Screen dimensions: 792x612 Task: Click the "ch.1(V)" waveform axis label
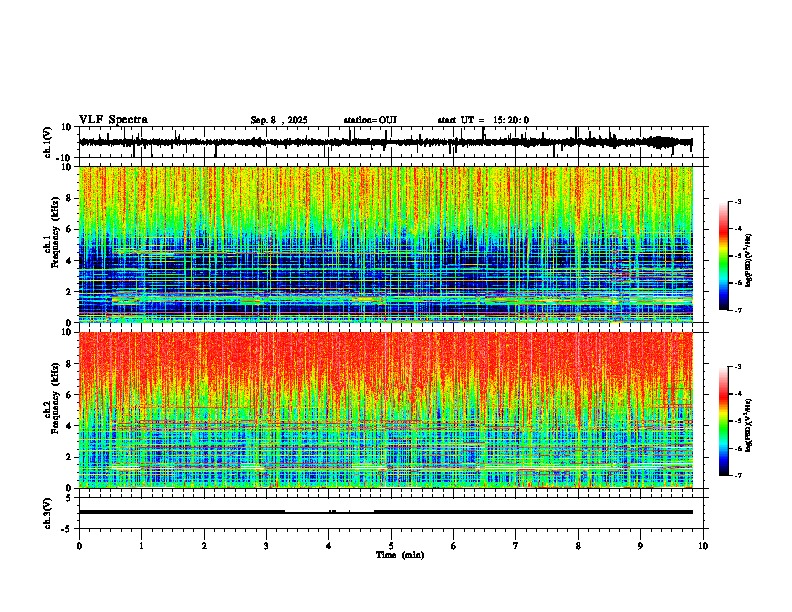pyautogui.click(x=48, y=142)
